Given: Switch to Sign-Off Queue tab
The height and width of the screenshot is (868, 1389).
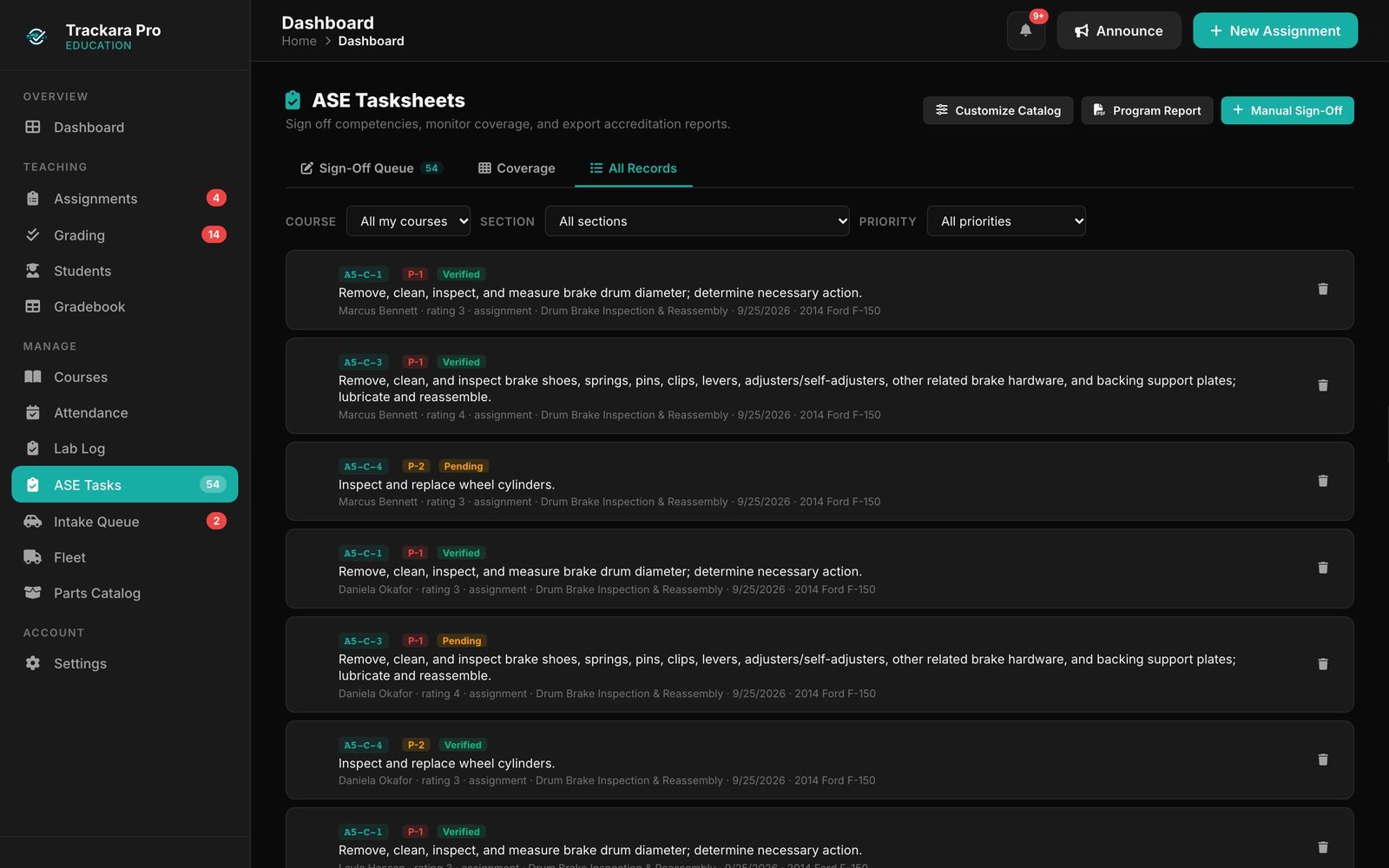Looking at the screenshot, I should coord(372,168).
